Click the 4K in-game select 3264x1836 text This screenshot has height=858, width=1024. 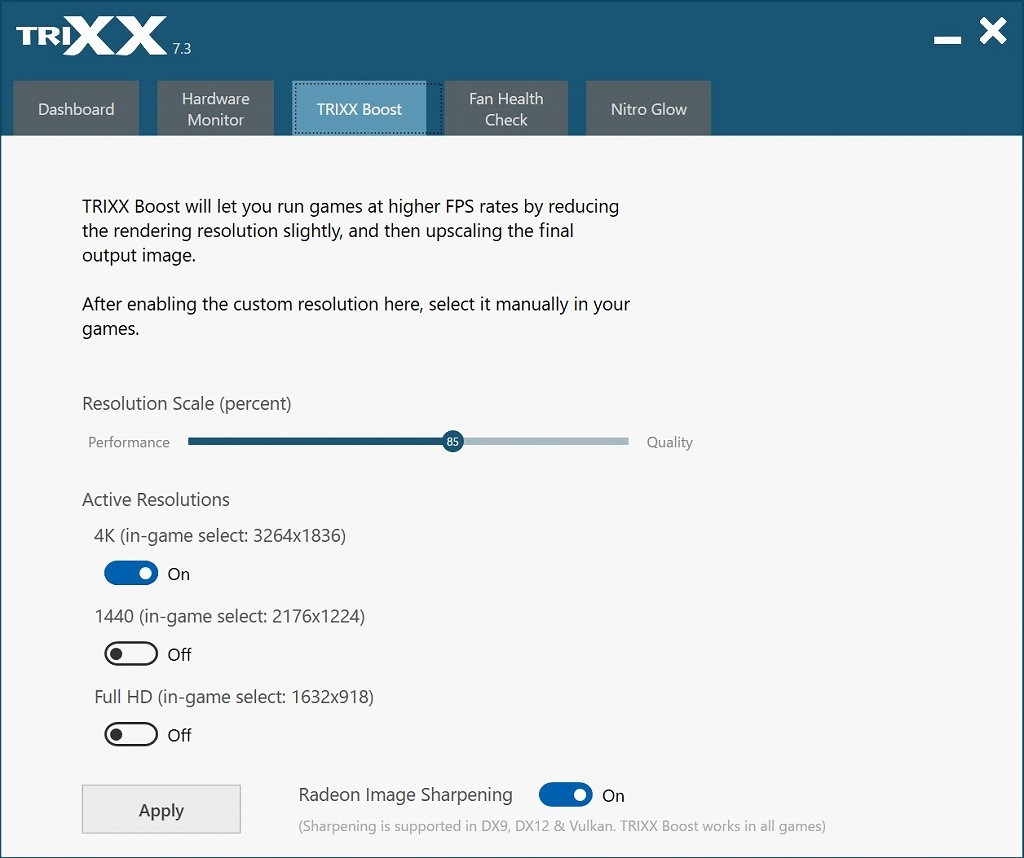[220, 535]
